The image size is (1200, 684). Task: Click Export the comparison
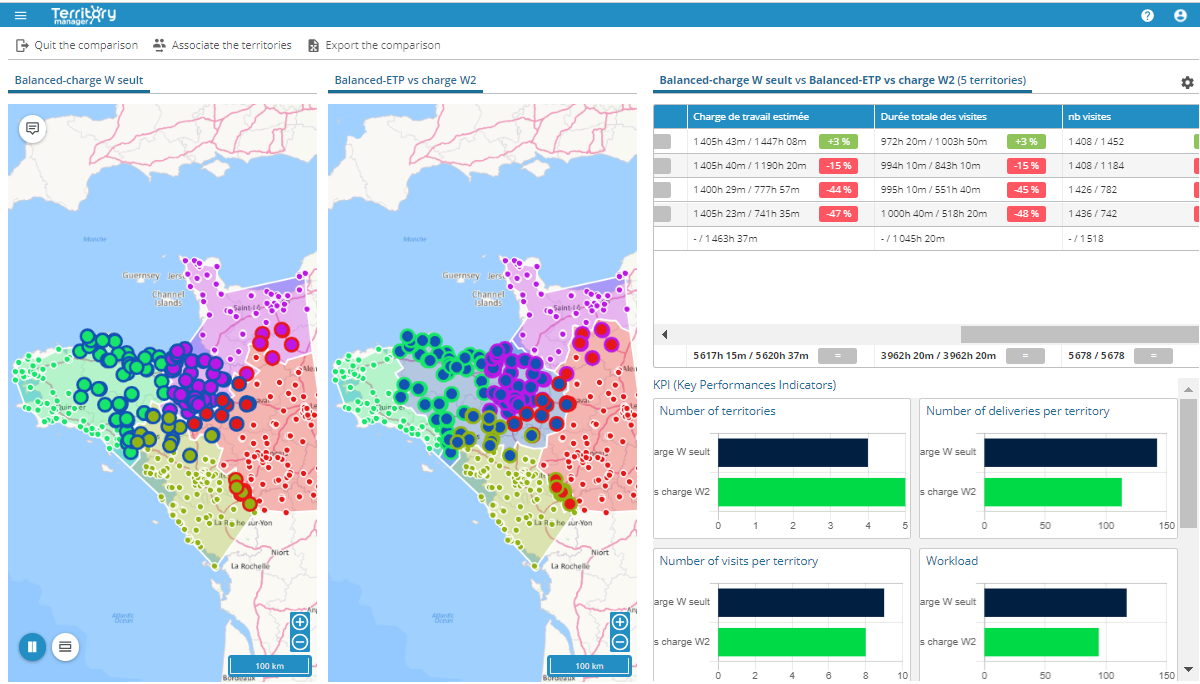coord(373,45)
